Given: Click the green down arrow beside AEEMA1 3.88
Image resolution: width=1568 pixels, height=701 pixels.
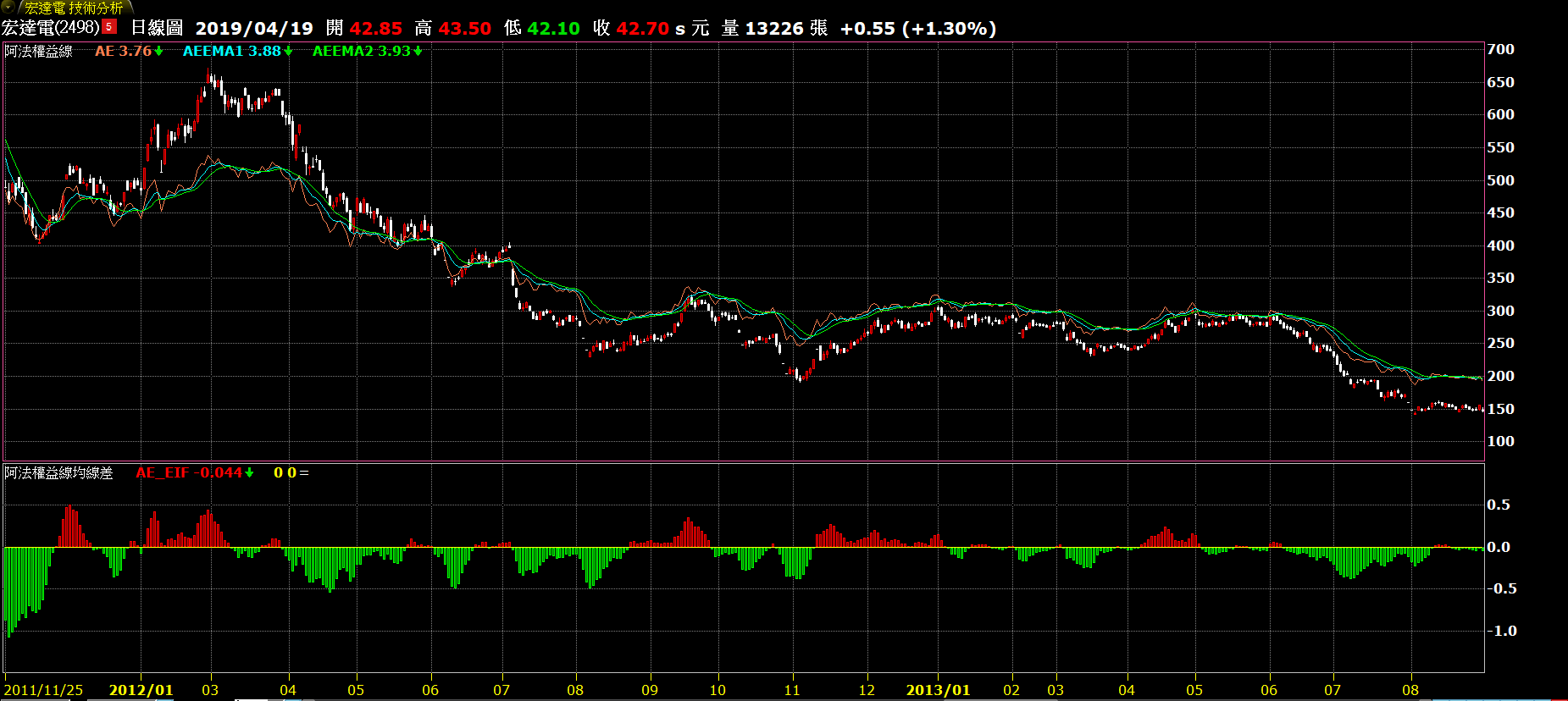Looking at the screenshot, I should 288,52.
